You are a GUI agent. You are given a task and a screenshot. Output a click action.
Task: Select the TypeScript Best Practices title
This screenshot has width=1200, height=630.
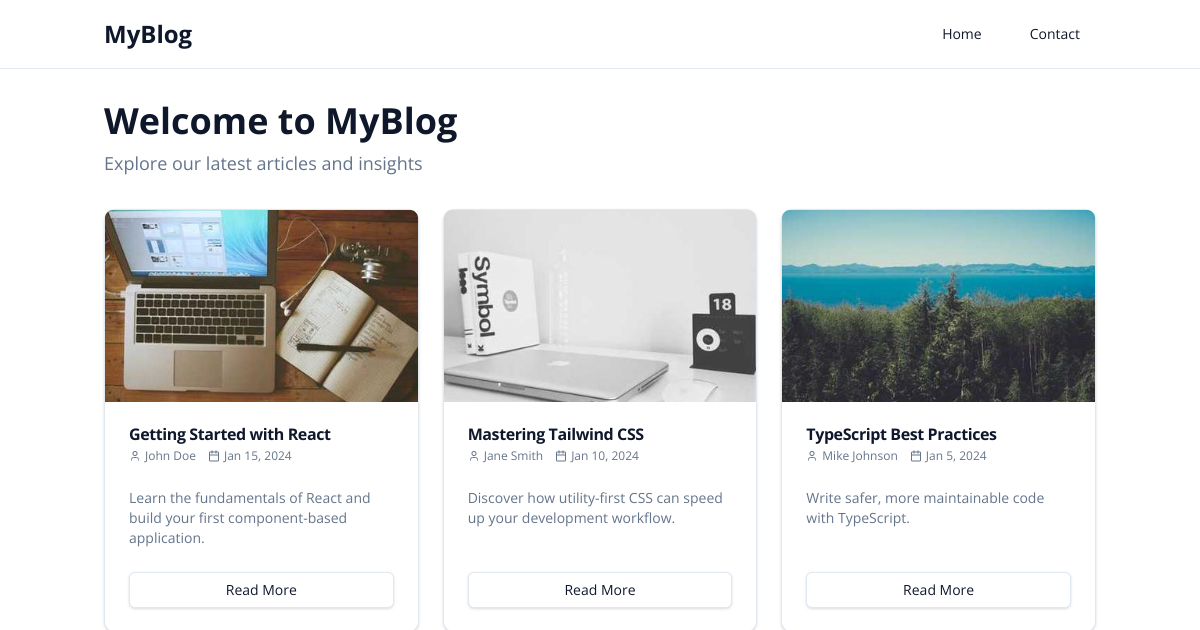[x=901, y=434]
